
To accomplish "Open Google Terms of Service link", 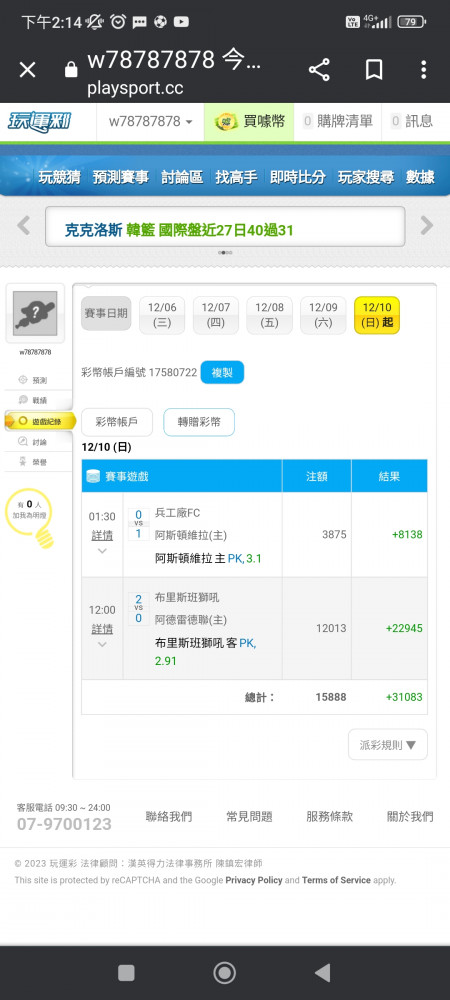I will tap(336, 880).
